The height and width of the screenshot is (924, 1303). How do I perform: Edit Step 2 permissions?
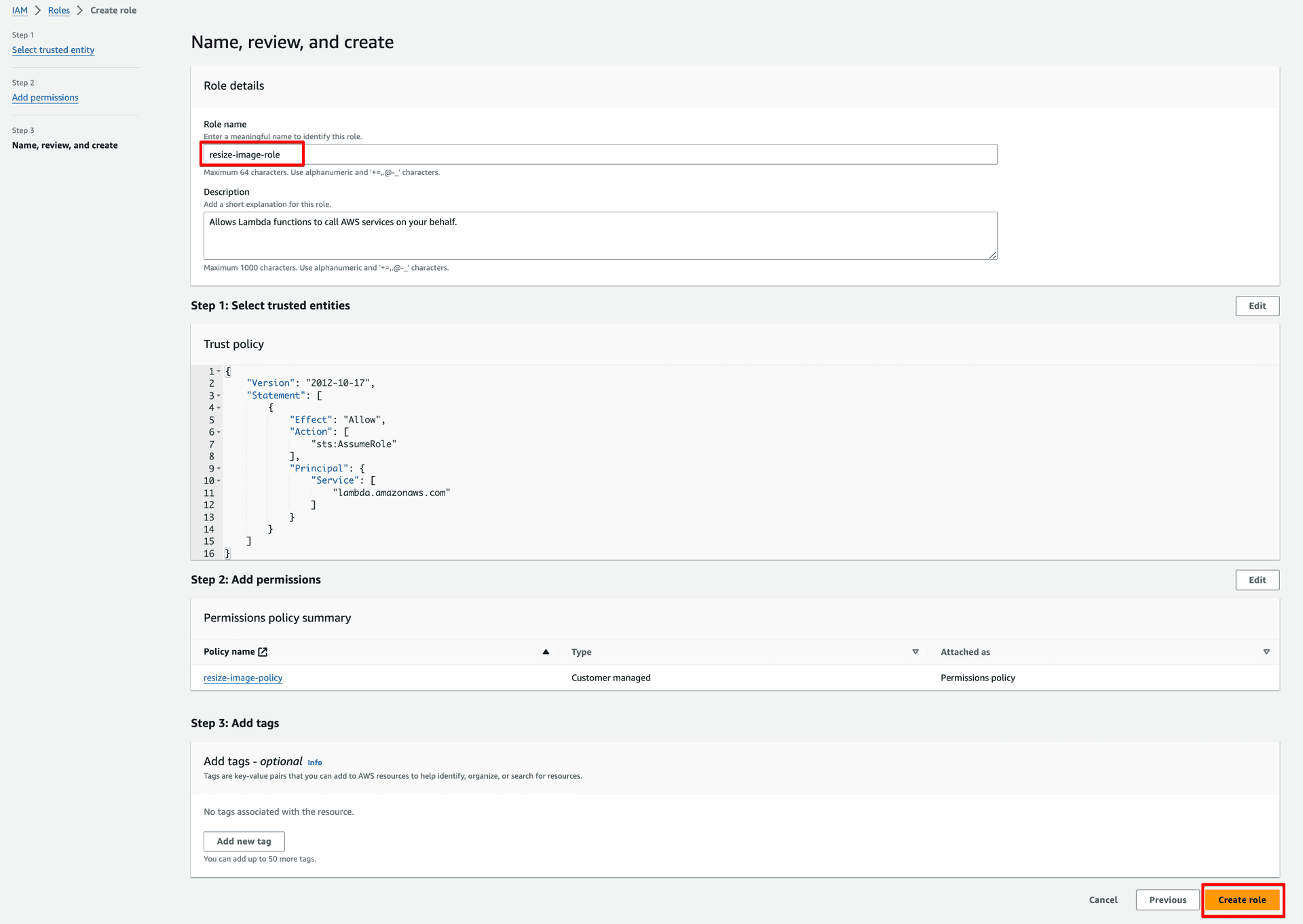1257,580
